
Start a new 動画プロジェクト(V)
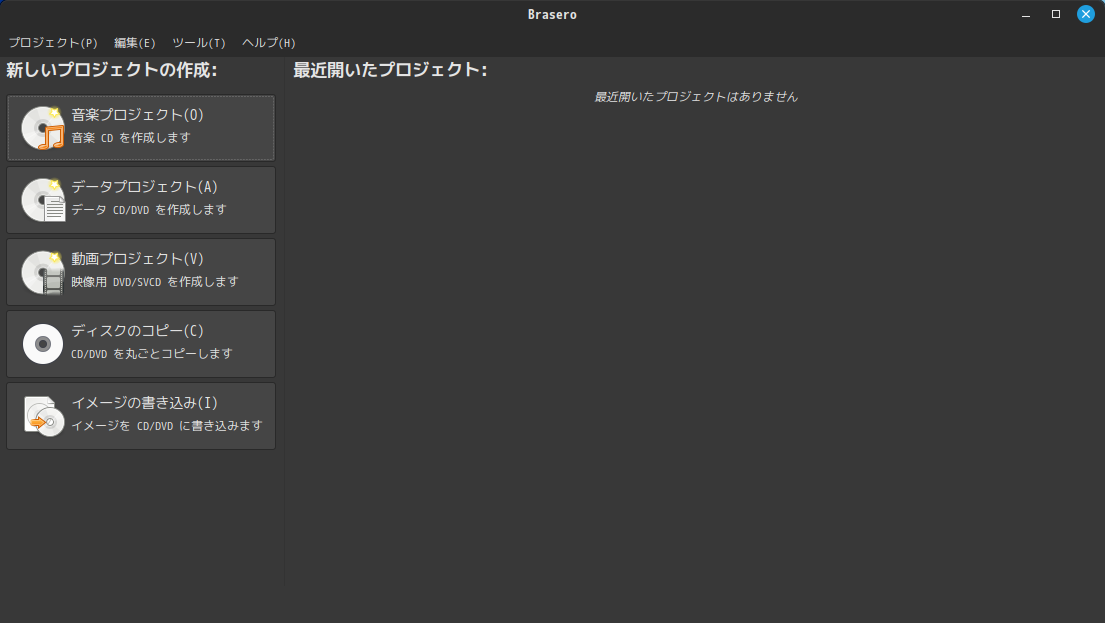(141, 272)
